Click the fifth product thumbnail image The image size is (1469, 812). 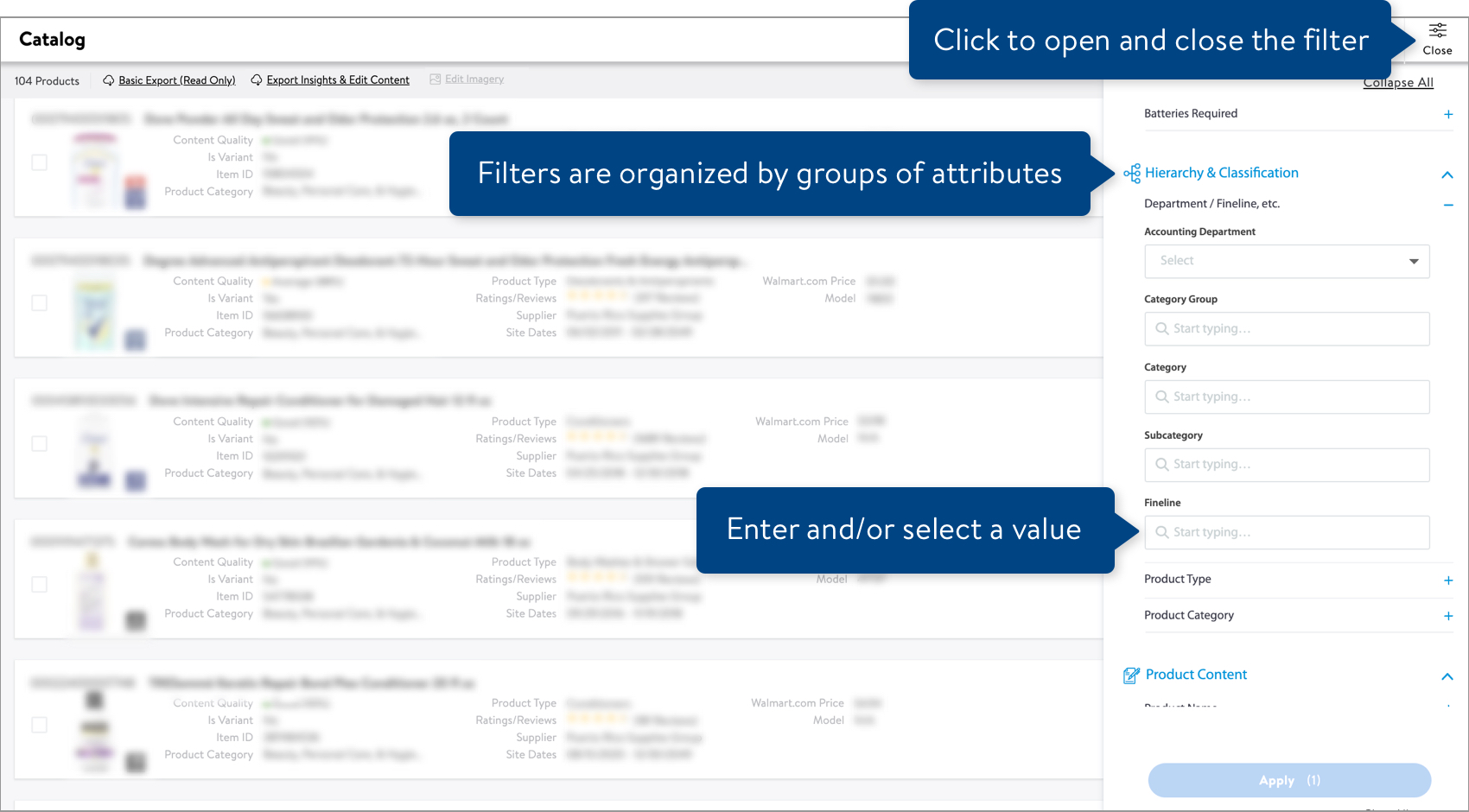click(95, 733)
